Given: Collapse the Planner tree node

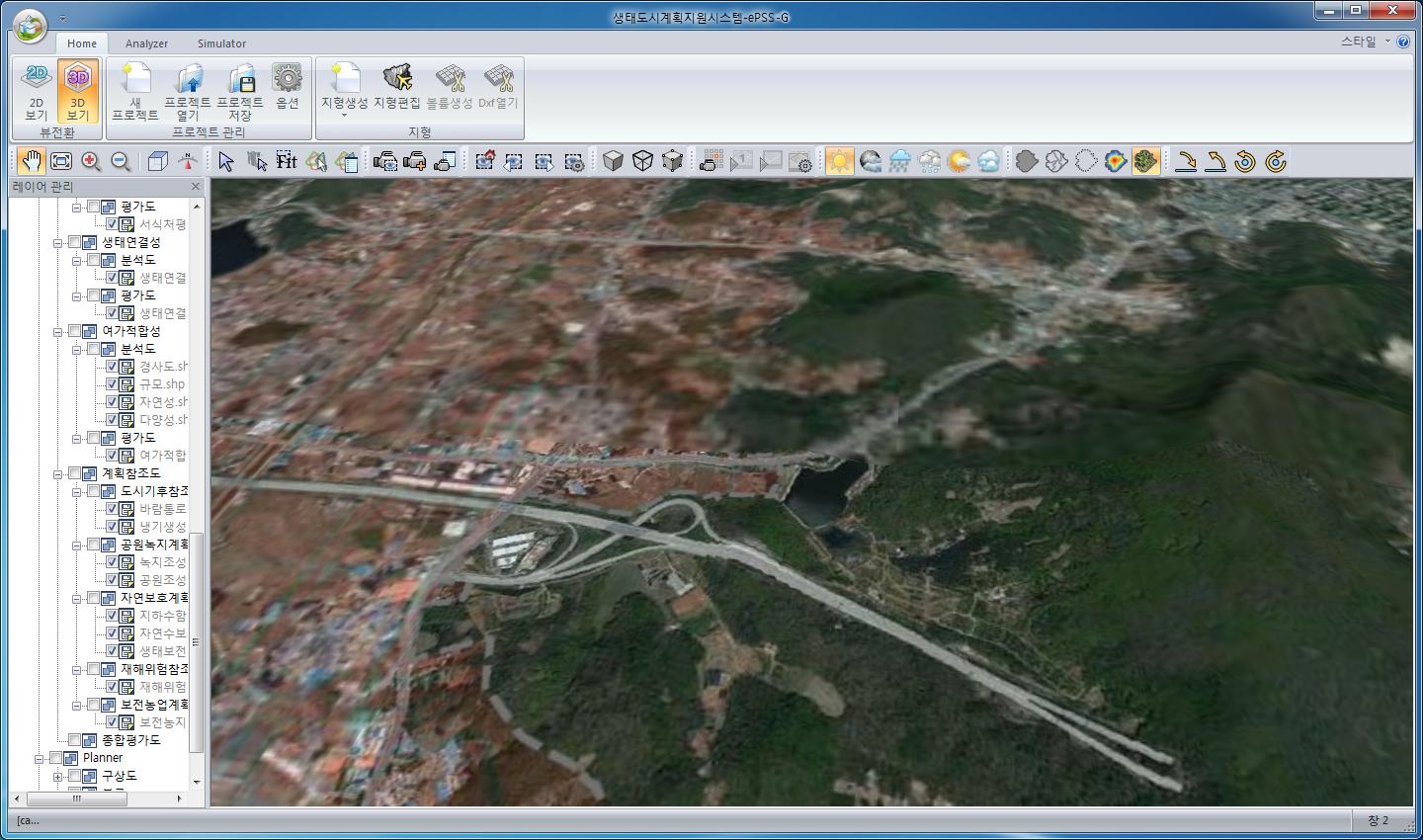Looking at the screenshot, I should (x=40, y=758).
